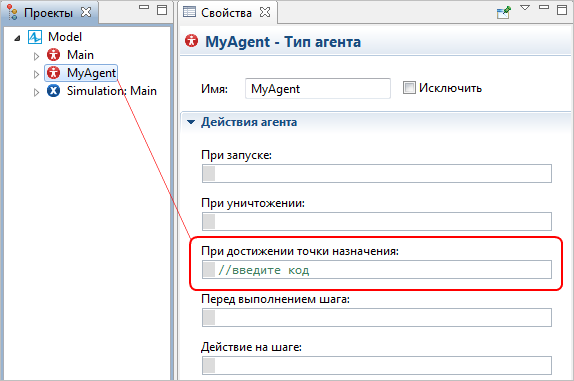The width and height of the screenshot is (574, 381).
Task: Toggle the Исключить checkbox
Action: click(409, 88)
